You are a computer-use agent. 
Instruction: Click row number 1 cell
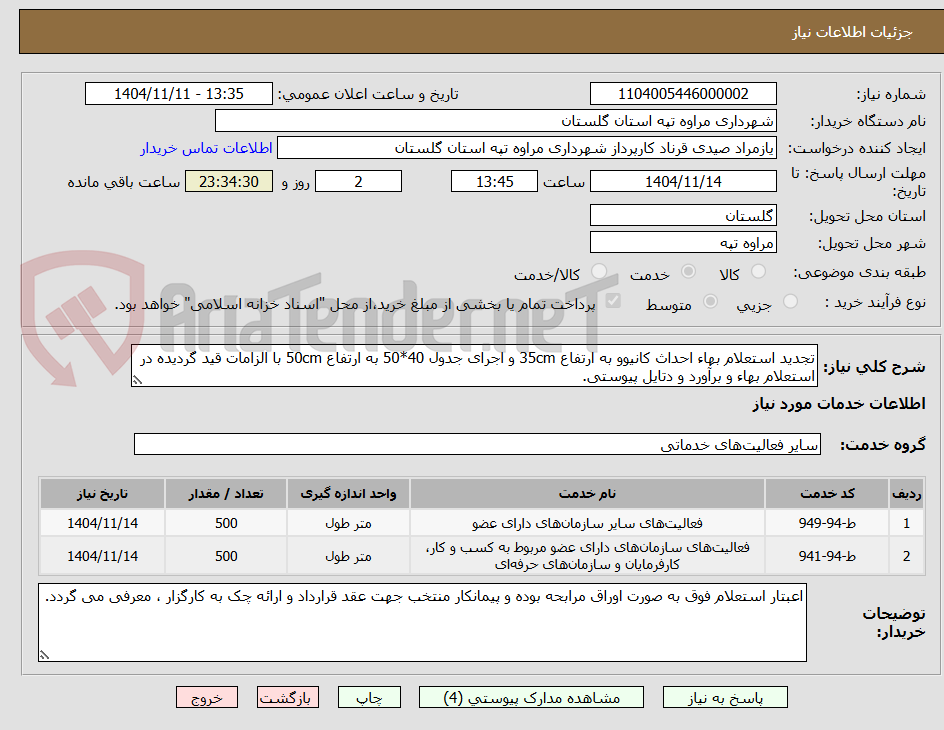click(x=907, y=523)
